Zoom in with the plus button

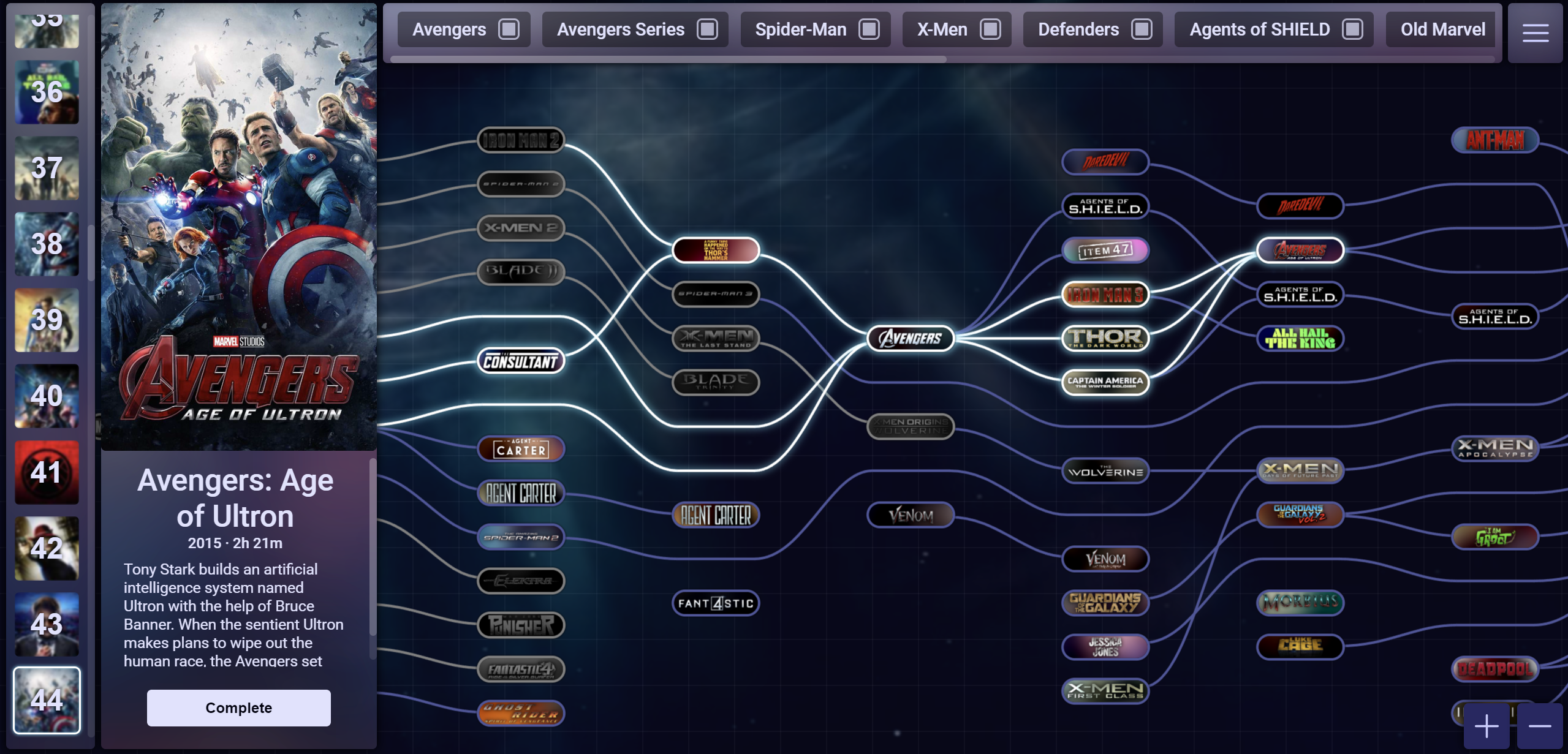[x=1487, y=726]
